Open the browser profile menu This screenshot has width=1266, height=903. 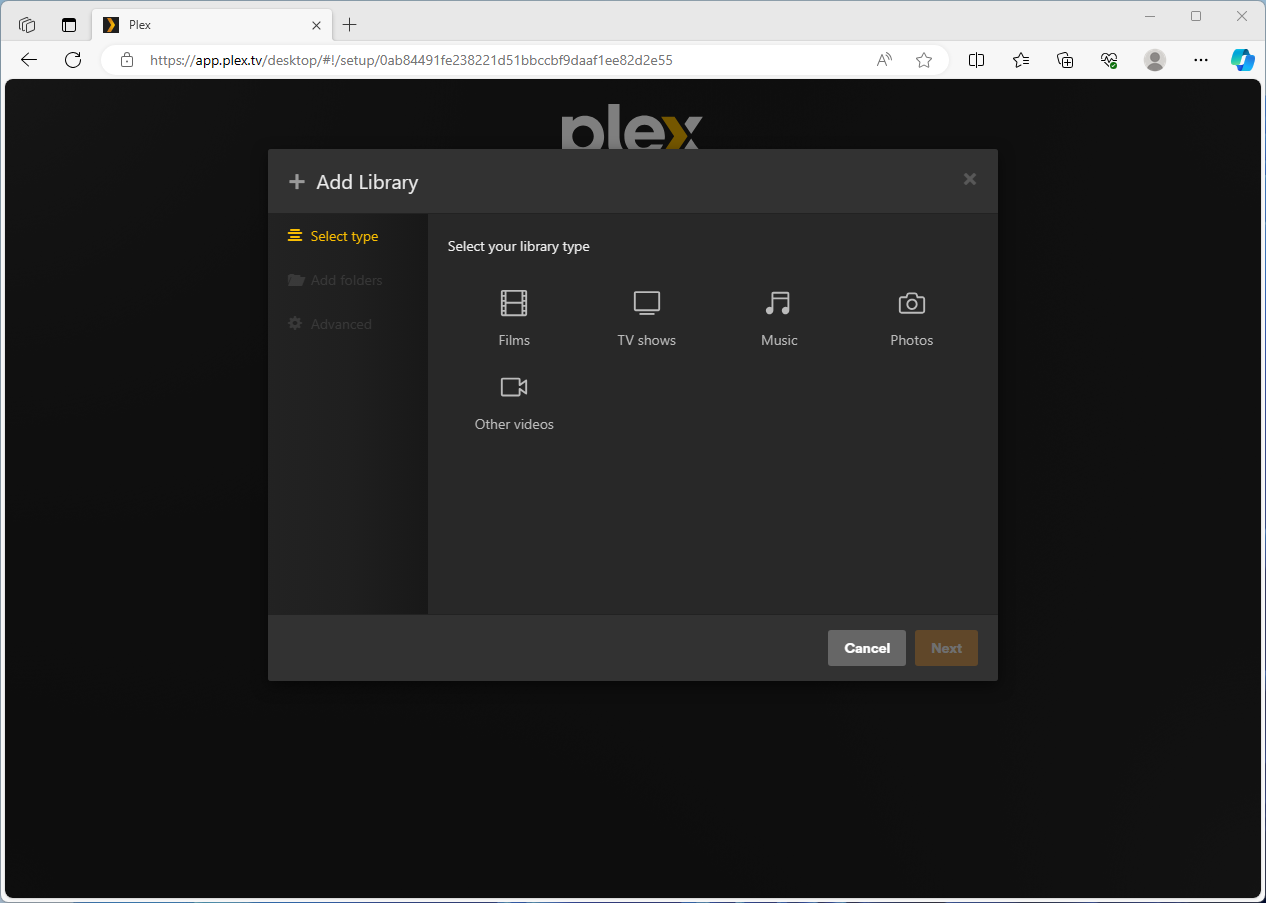pos(1155,60)
